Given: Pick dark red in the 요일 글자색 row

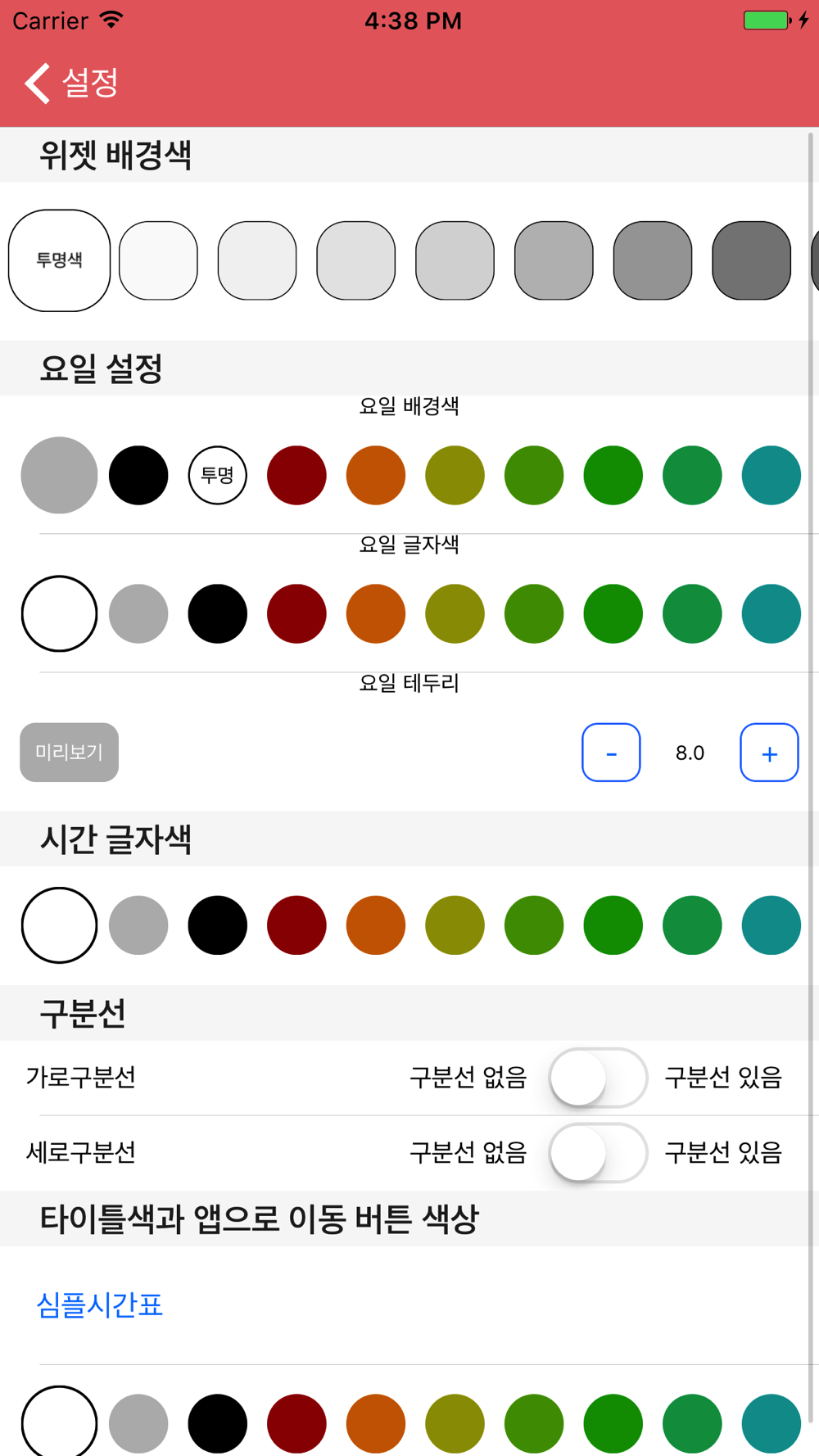Looking at the screenshot, I should point(296,613).
